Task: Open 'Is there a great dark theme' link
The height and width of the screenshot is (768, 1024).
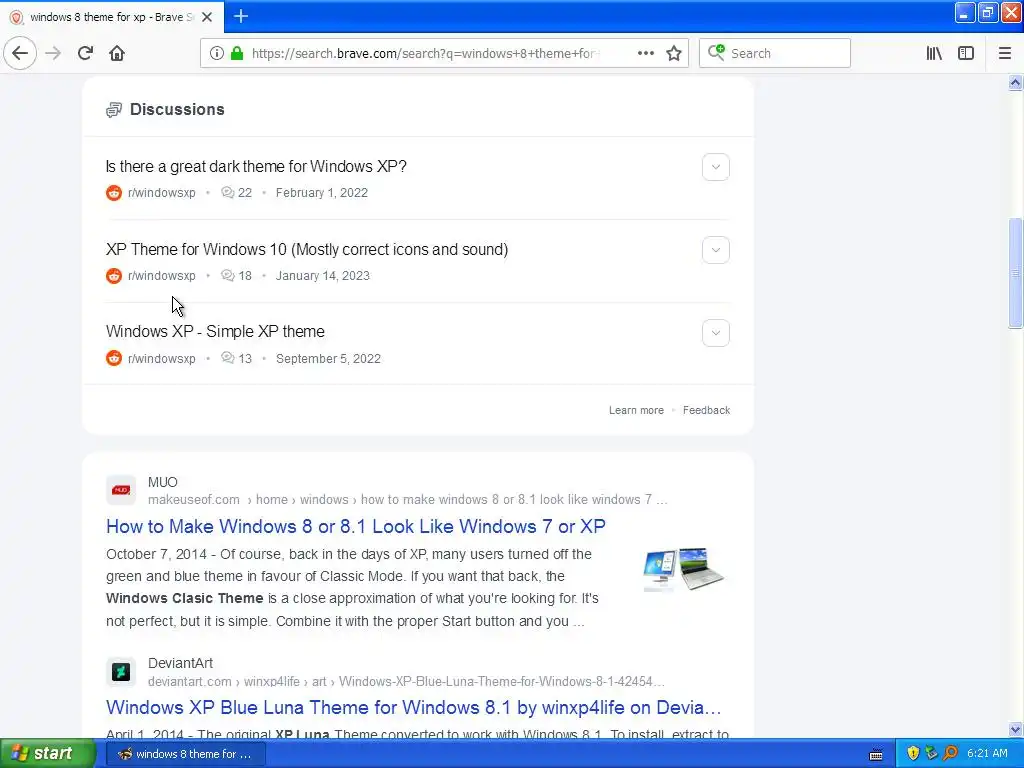Action: pyautogui.click(x=256, y=167)
